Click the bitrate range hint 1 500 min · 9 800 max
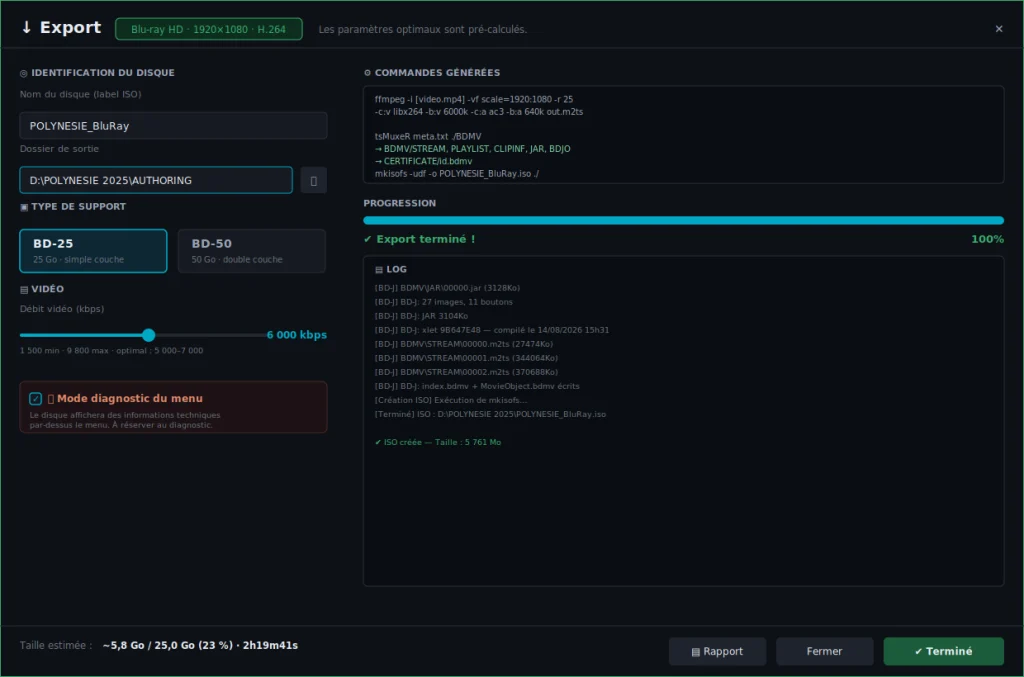Screen dimensions: 1024x677 [x=111, y=351]
